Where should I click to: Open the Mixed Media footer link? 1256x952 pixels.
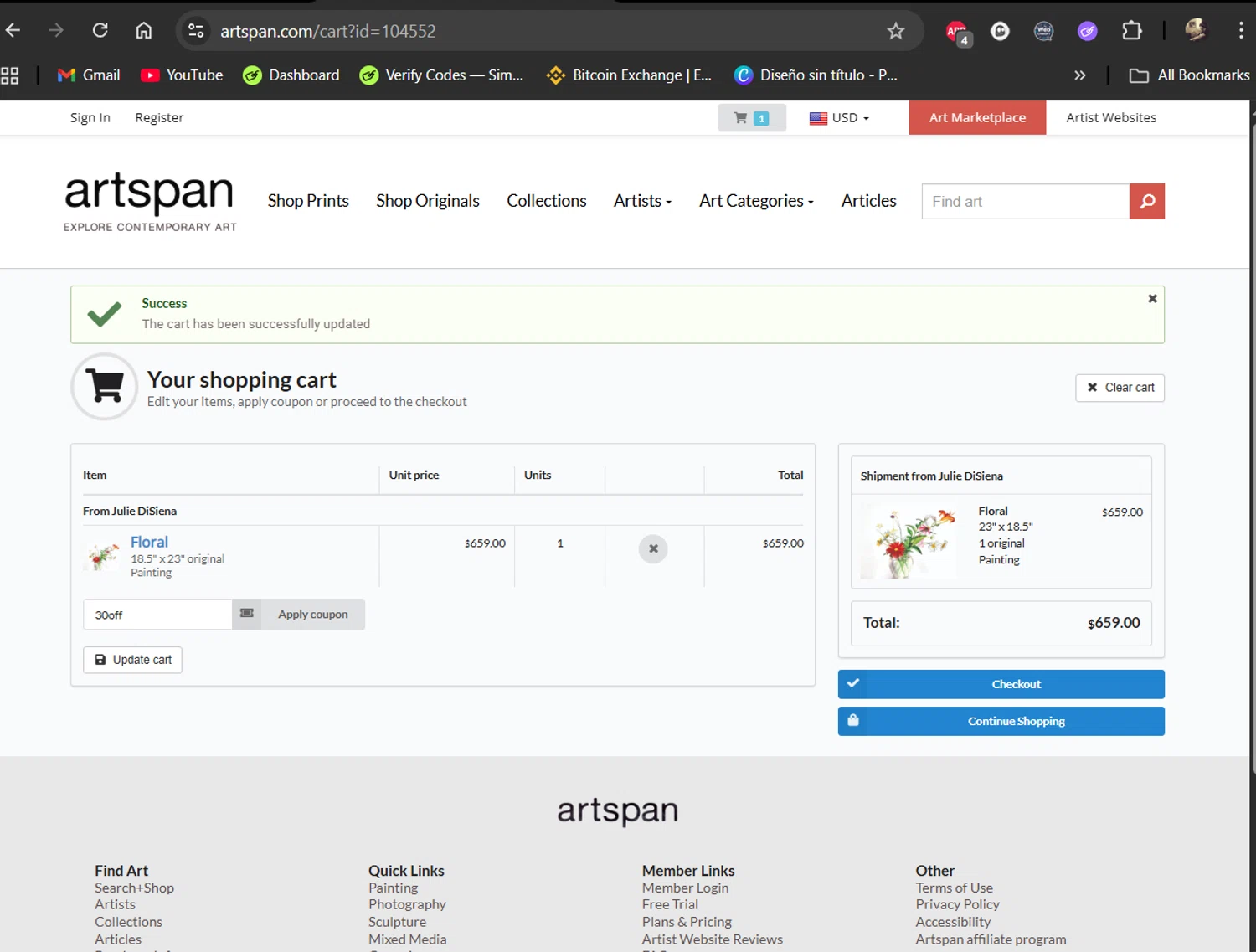[407, 939]
